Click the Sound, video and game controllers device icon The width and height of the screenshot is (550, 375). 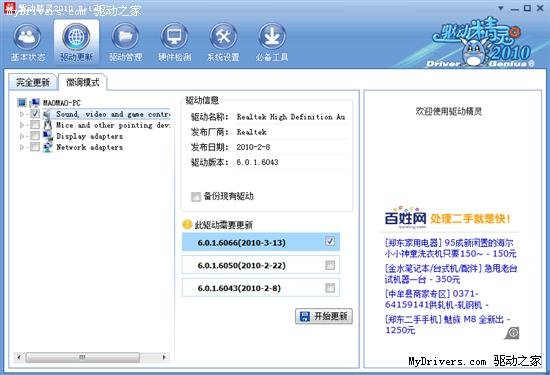click(x=47, y=114)
